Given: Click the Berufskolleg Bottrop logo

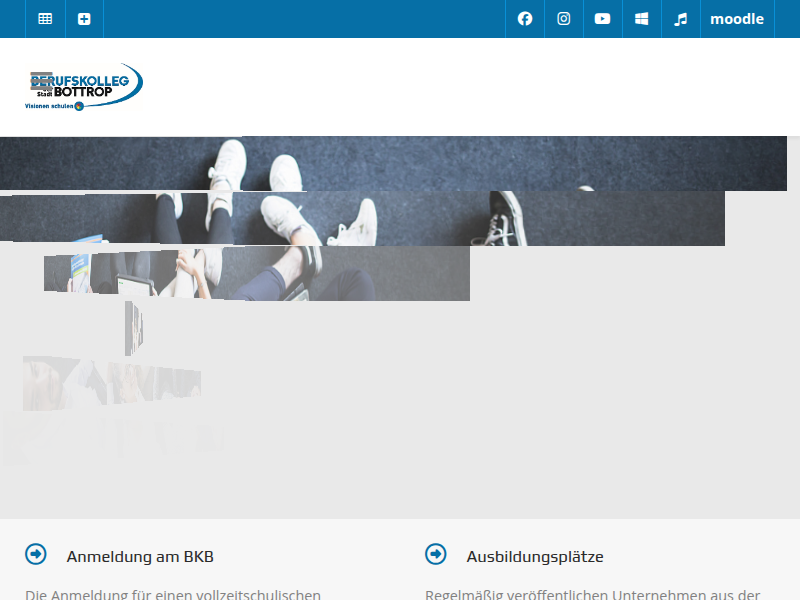Looking at the screenshot, I should click(x=84, y=87).
